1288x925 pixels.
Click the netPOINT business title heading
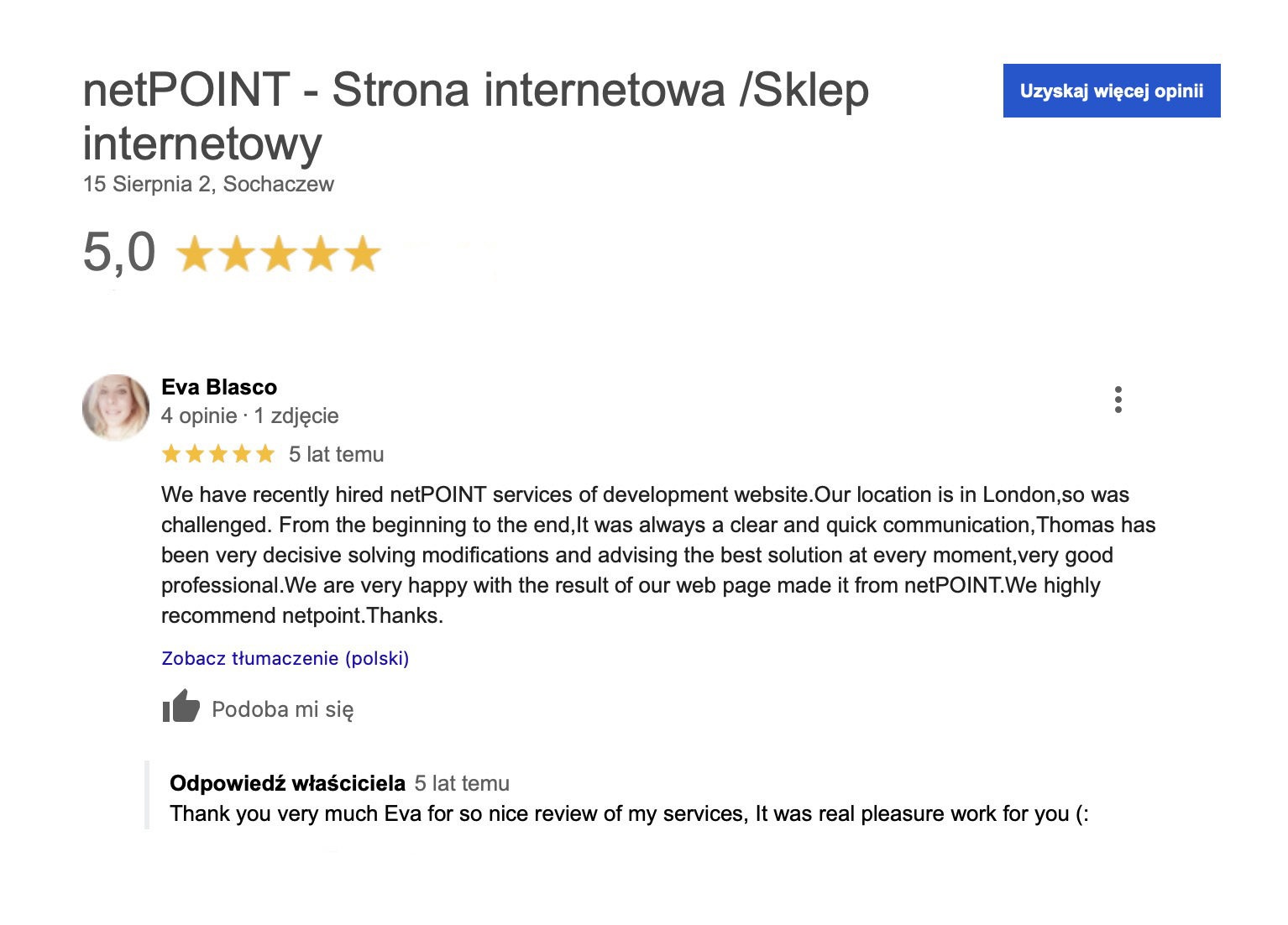click(x=476, y=116)
